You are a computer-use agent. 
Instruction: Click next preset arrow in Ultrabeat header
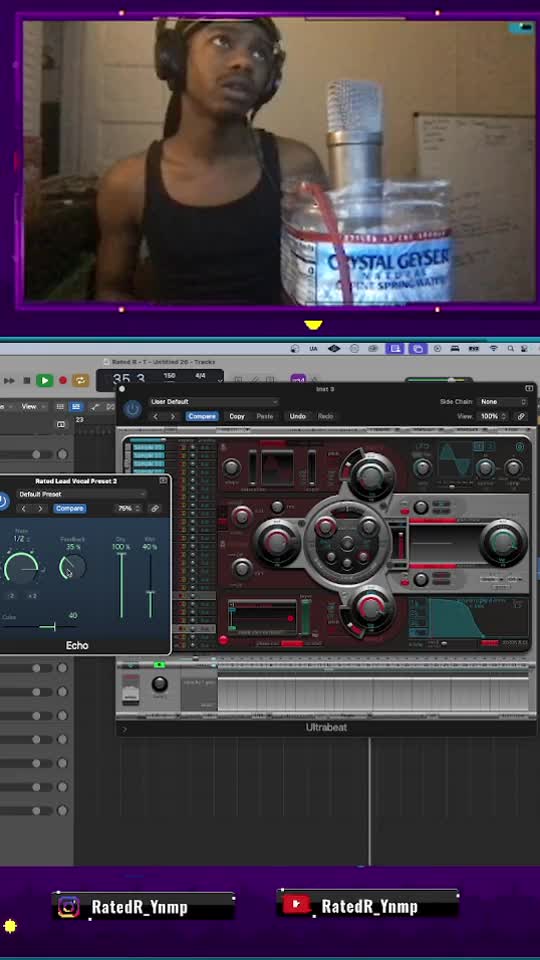[x=173, y=416]
